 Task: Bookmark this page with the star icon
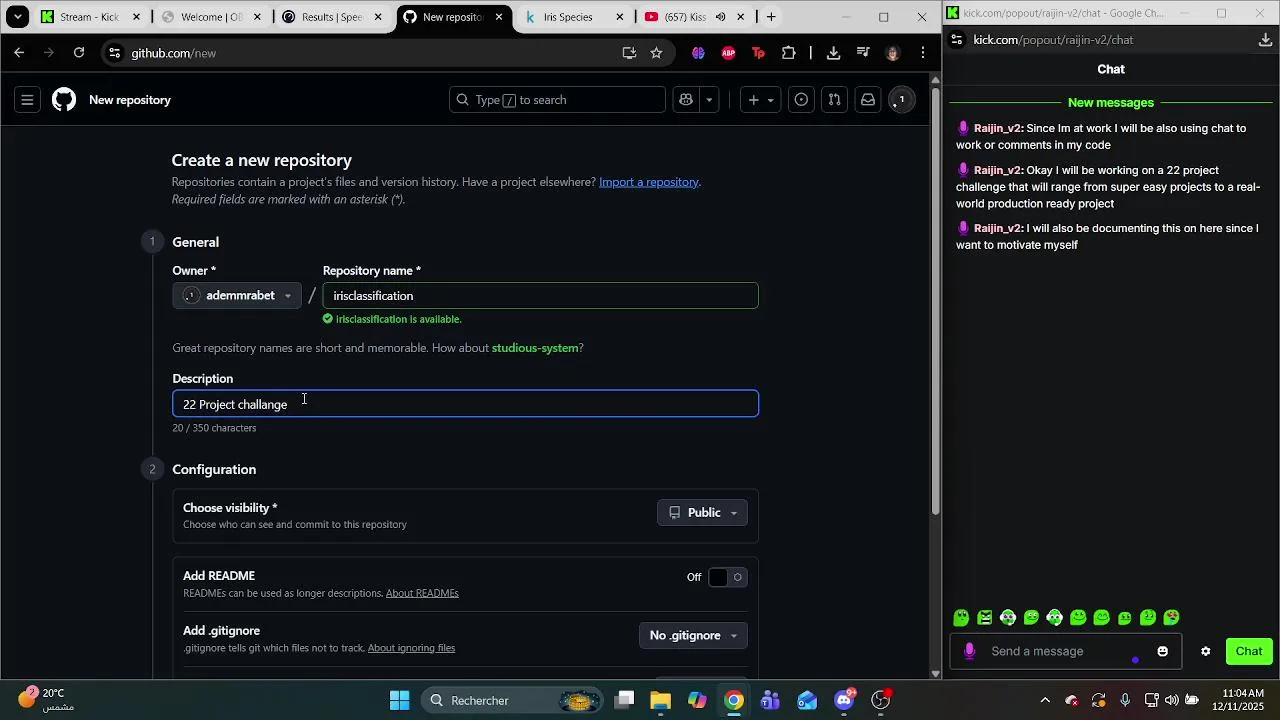(x=656, y=53)
